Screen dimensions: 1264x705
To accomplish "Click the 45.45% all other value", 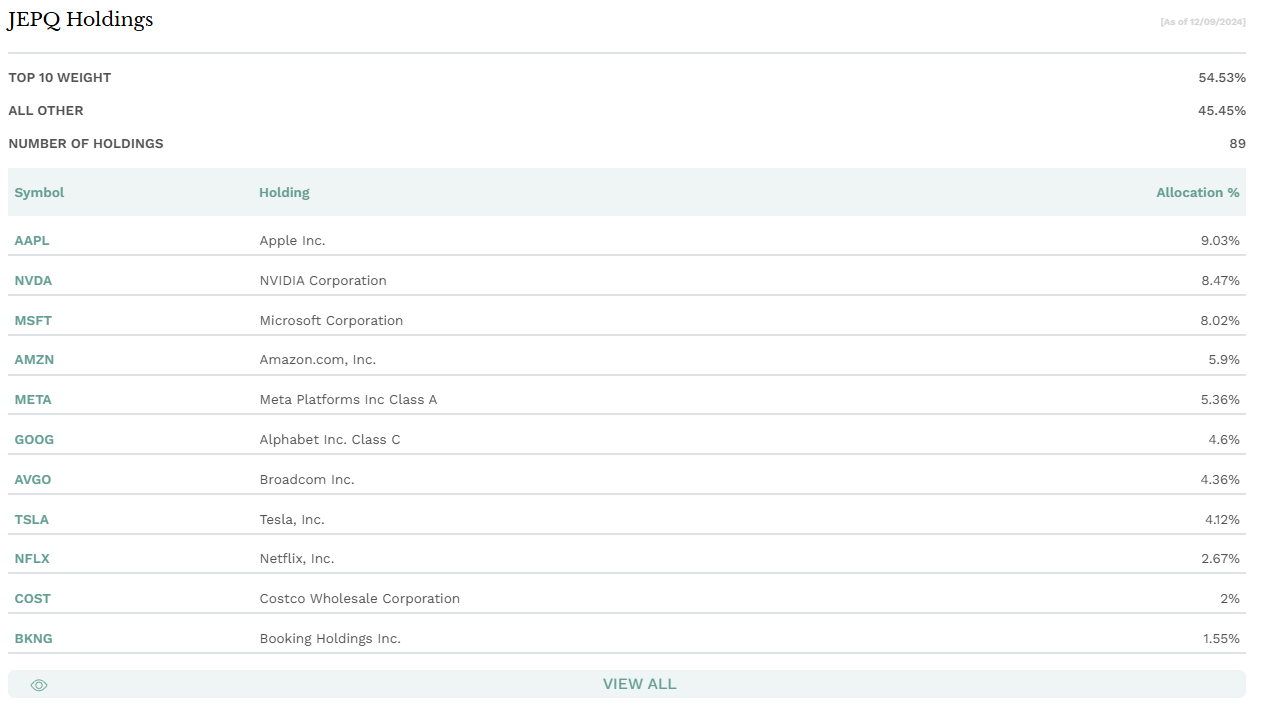I will [x=1222, y=111].
